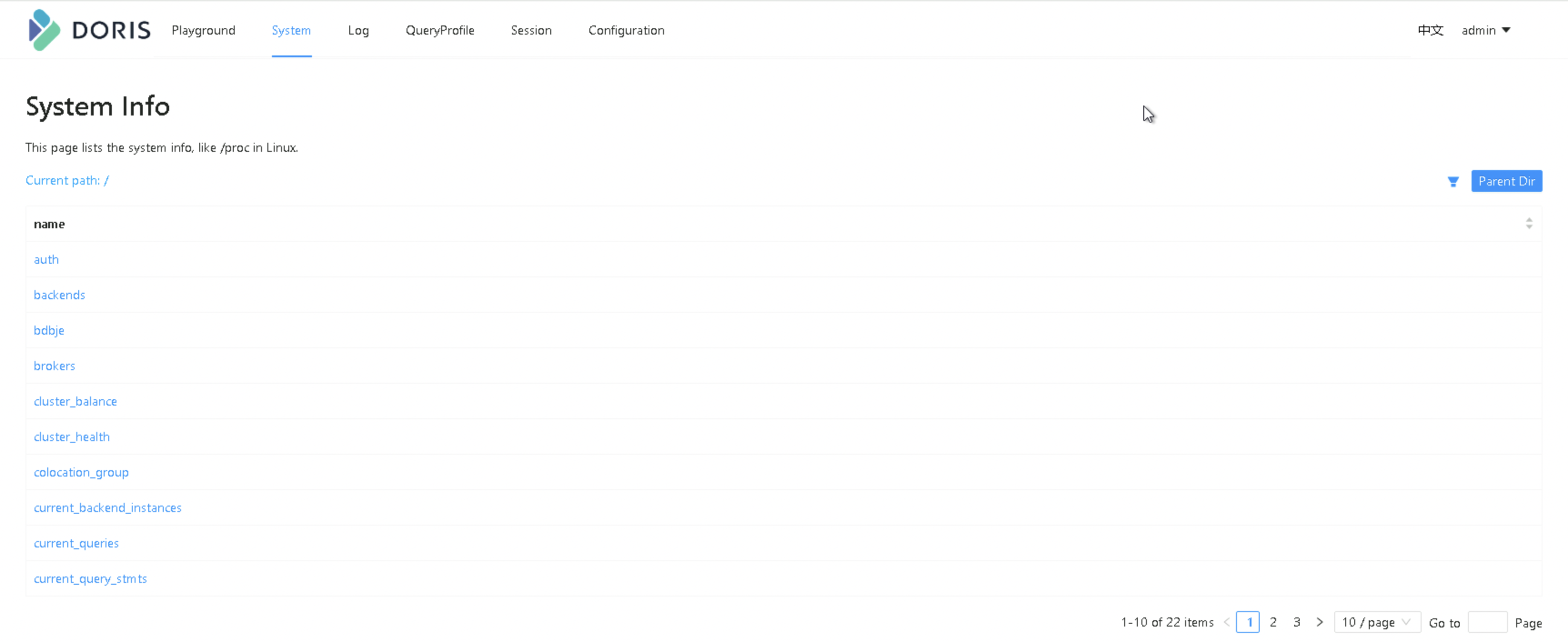Viewport: 1568px width, 642px height.
Task: Open the admin user dropdown
Action: pyautogui.click(x=1485, y=30)
